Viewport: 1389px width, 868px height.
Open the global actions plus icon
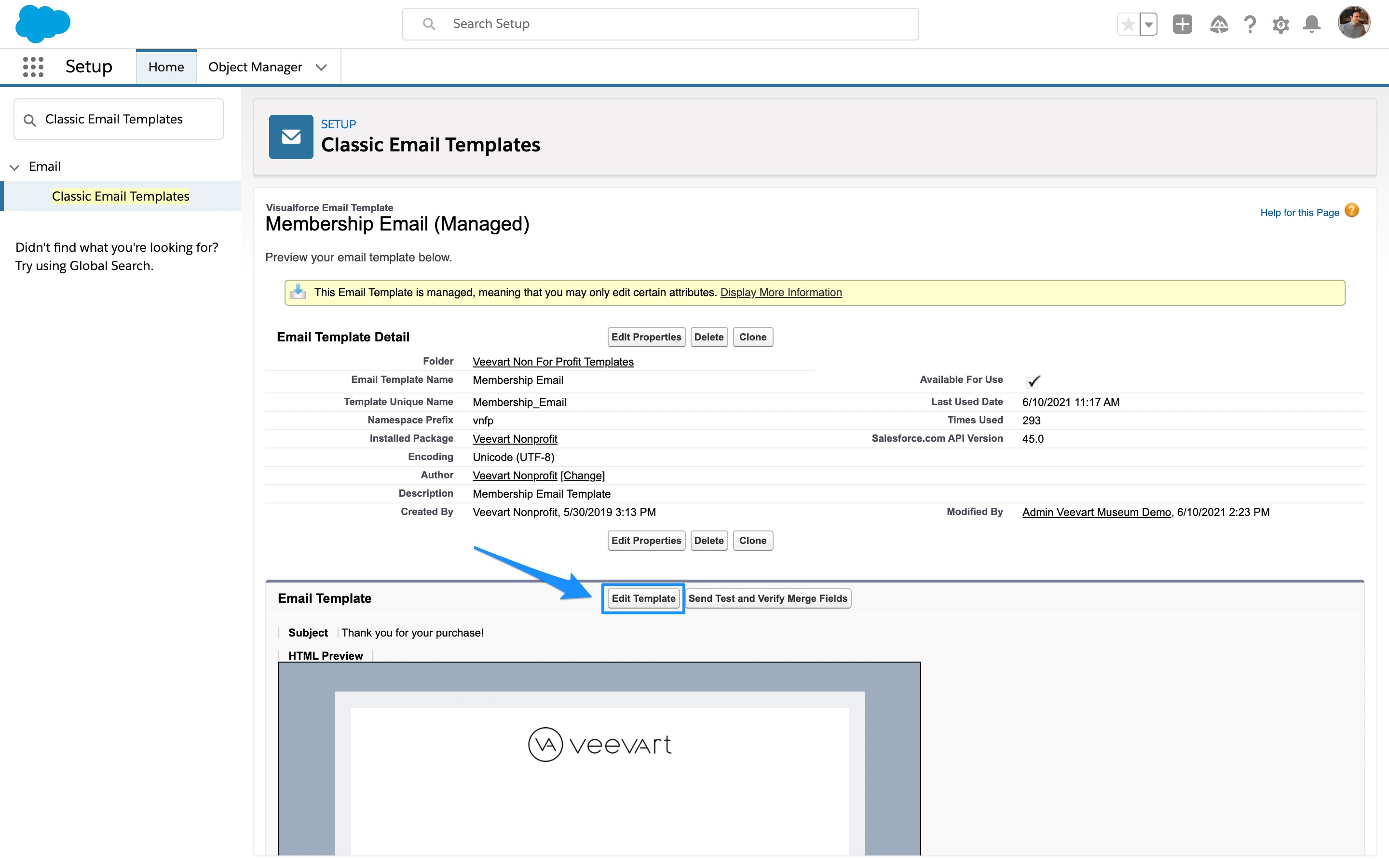1182,24
